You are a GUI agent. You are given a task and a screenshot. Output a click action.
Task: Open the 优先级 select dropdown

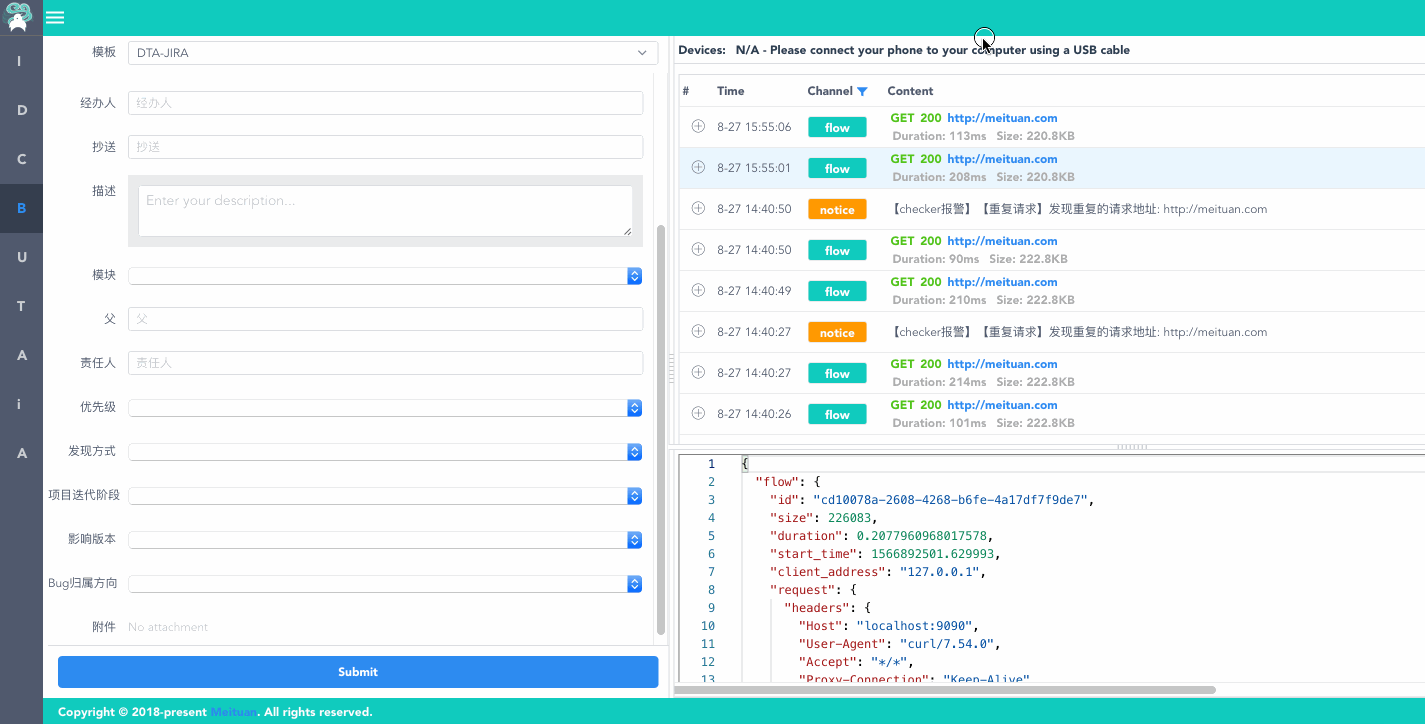click(x=385, y=408)
